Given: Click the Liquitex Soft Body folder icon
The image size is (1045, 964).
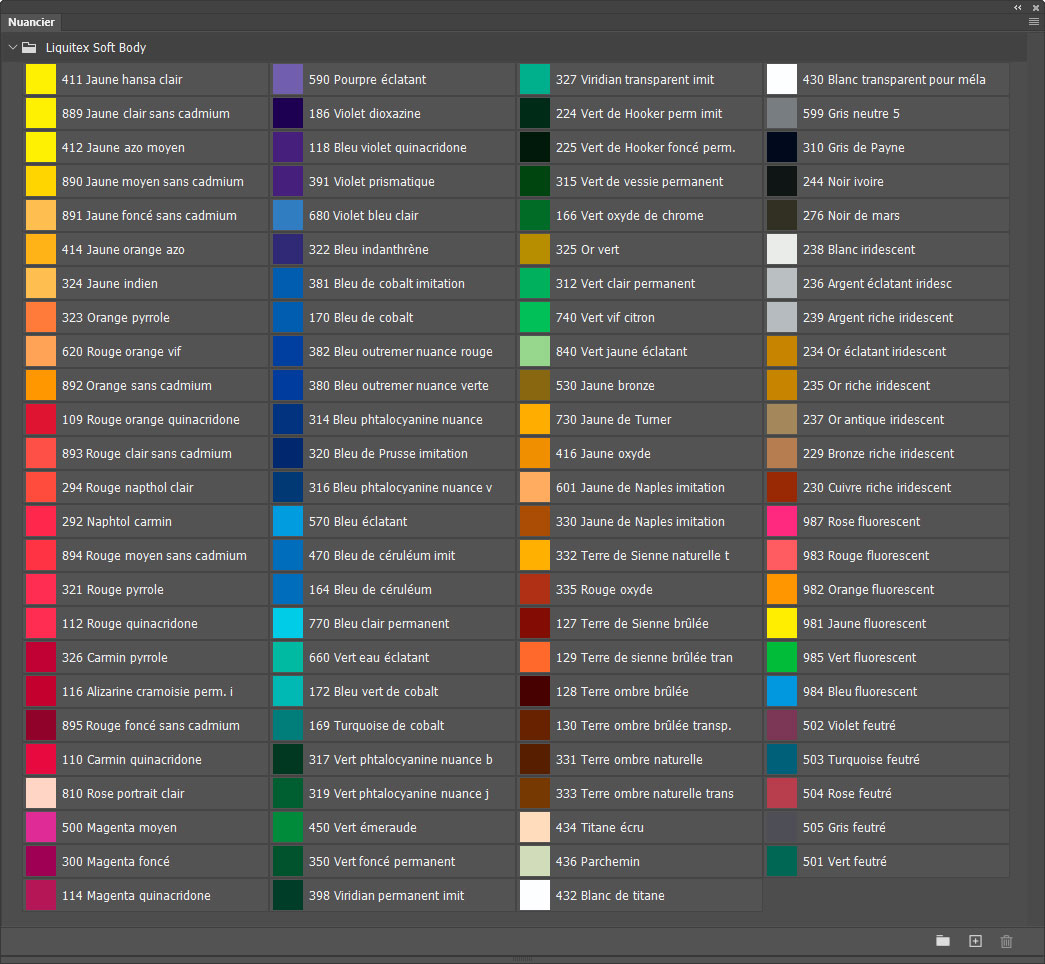Looking at the screenshot, I should [30, 47].
